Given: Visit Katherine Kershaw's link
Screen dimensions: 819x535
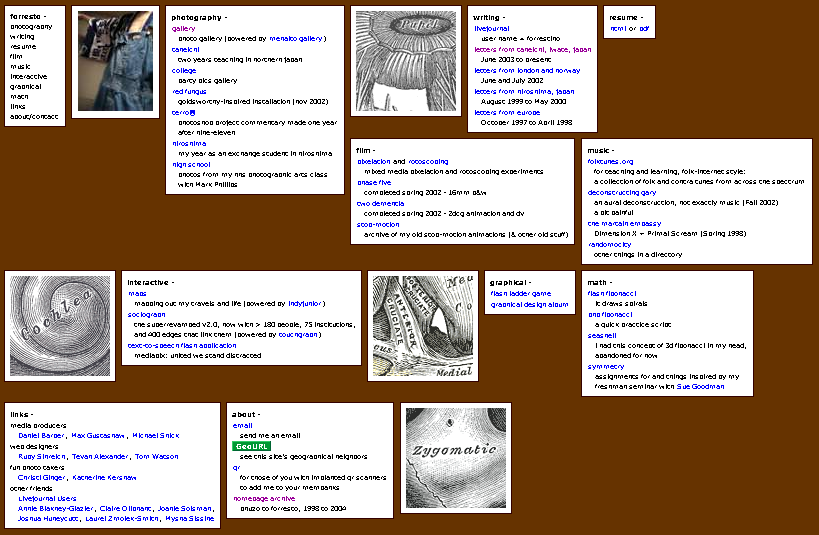Looking at the screenshot, I should [104, 478].
